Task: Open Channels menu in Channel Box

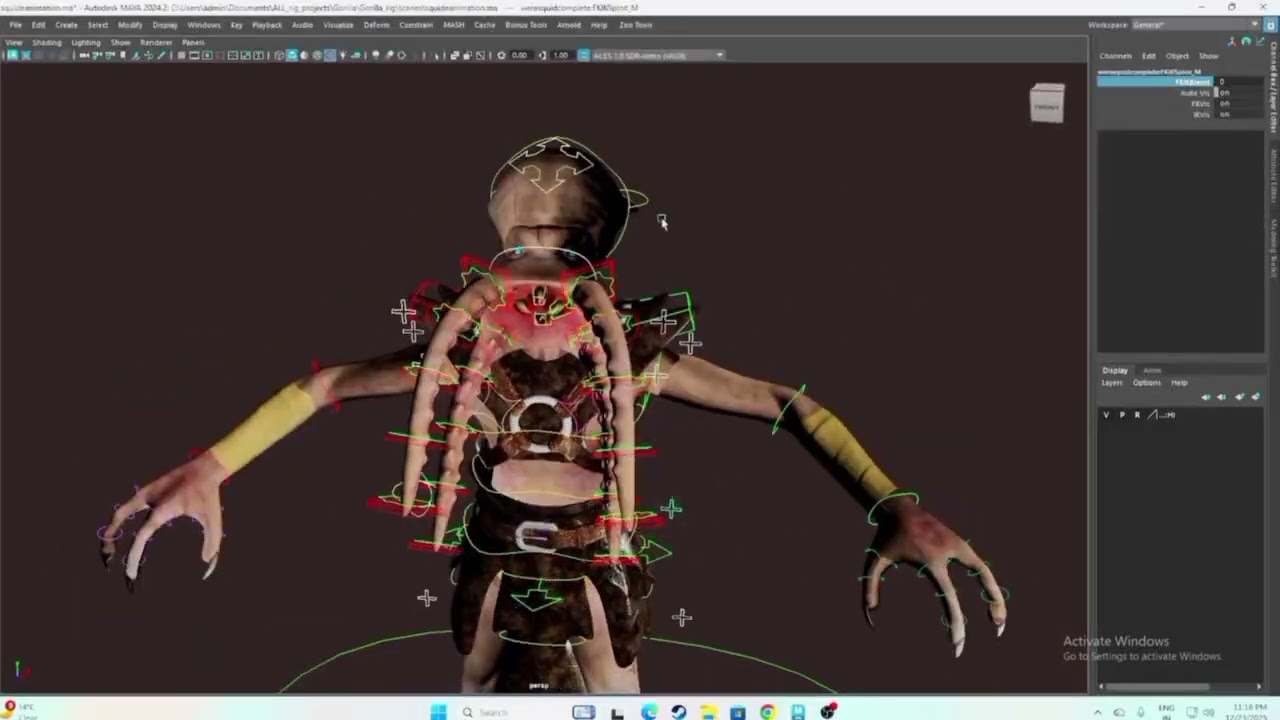Action: 1116,56
